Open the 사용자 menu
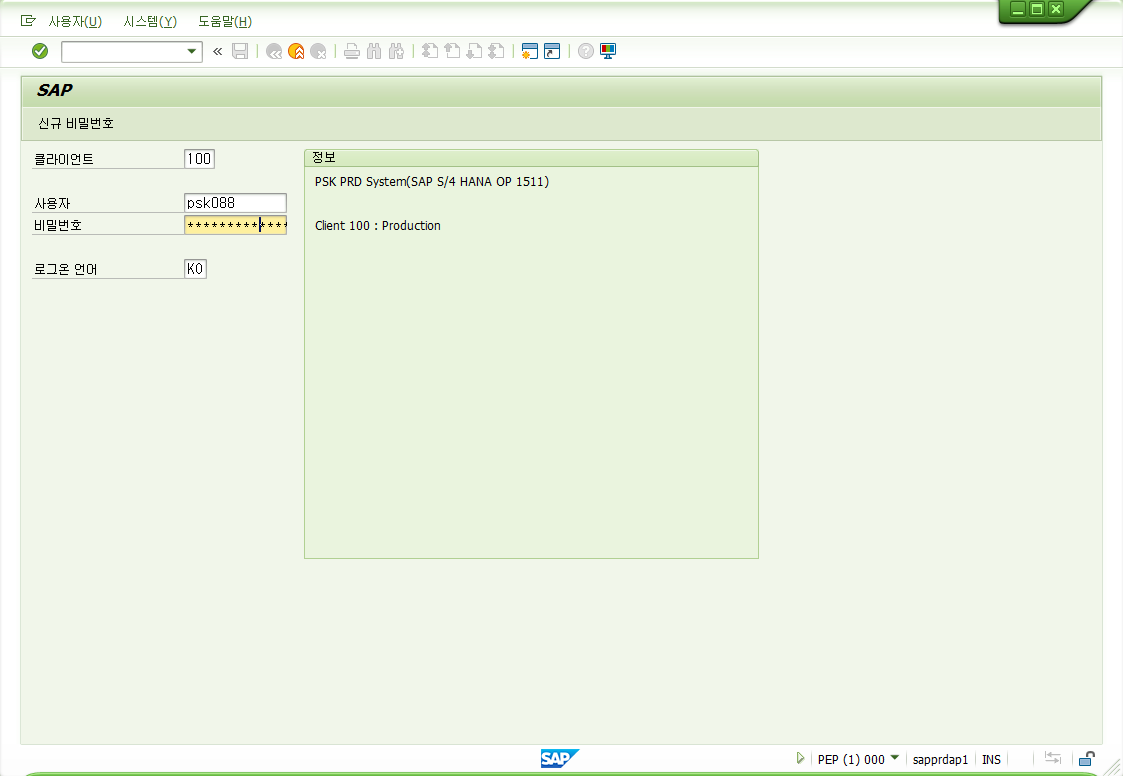Image resolution: width=1123 pixels, height=776 pixels. (x=75, y=21)
